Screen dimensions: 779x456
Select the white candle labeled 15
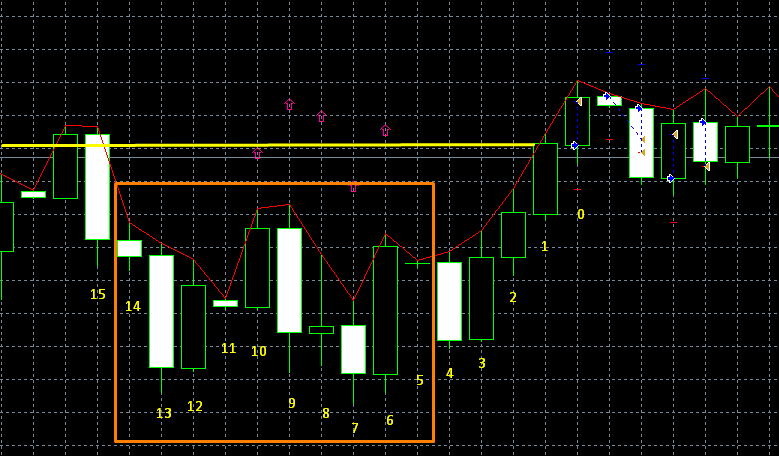click(97, 187)
